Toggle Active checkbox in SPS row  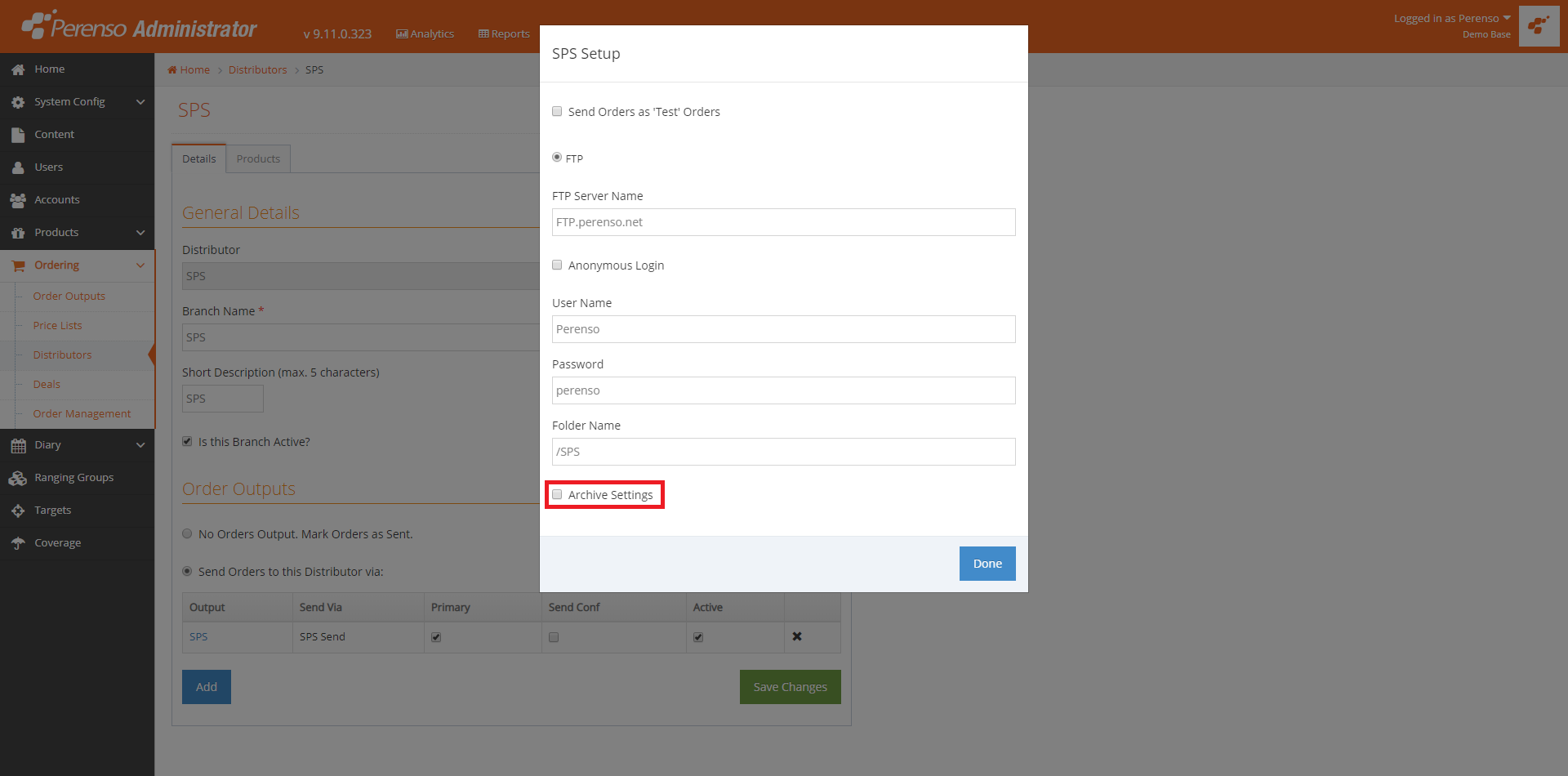tap(698, 637)
